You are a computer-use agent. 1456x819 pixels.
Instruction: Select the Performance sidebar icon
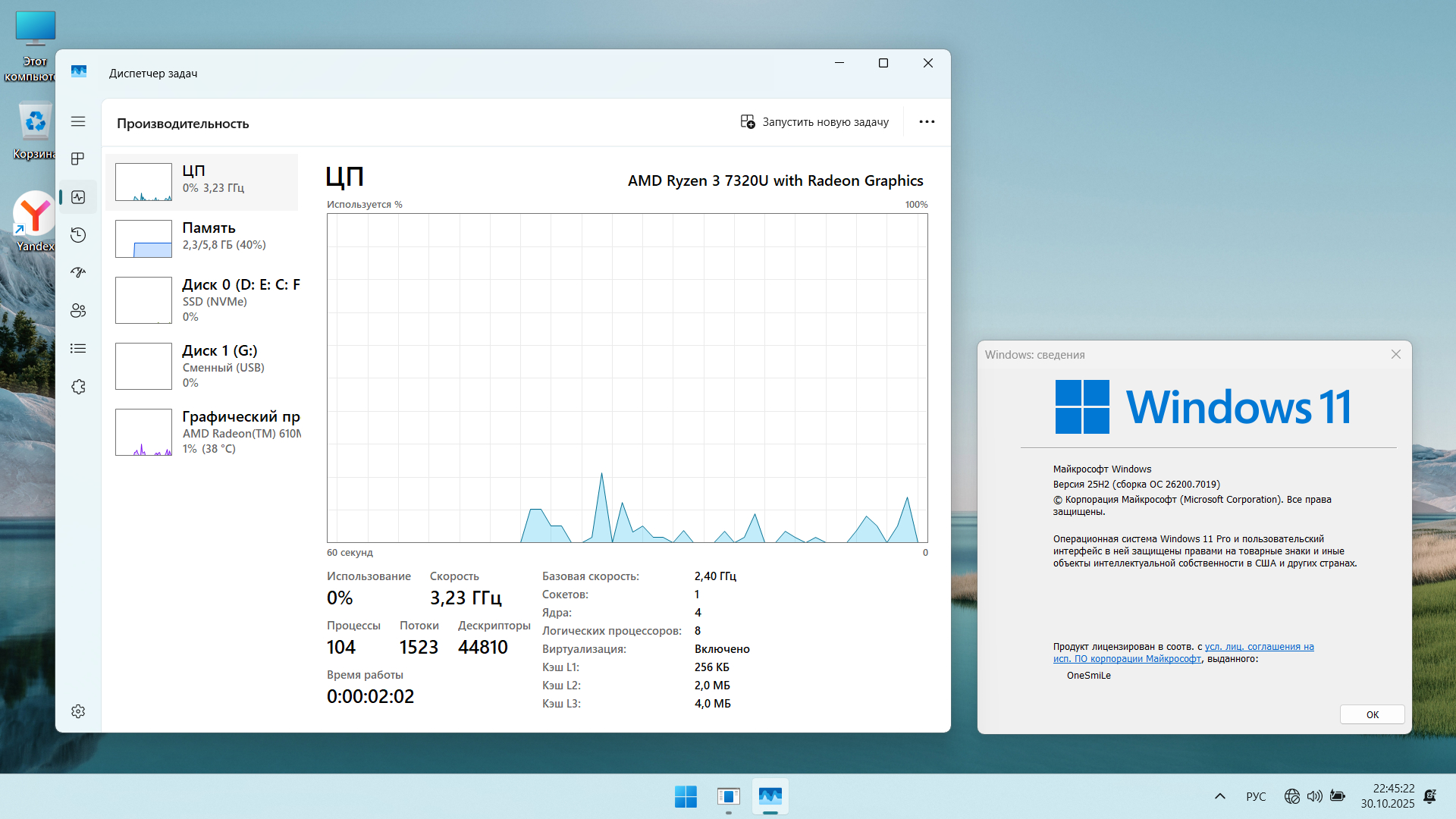pos(78,197)
